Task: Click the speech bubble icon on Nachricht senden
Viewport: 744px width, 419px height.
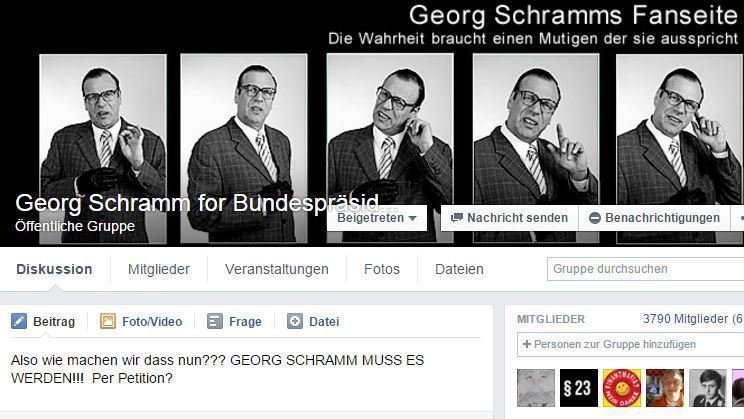Action: coord(456,218)
